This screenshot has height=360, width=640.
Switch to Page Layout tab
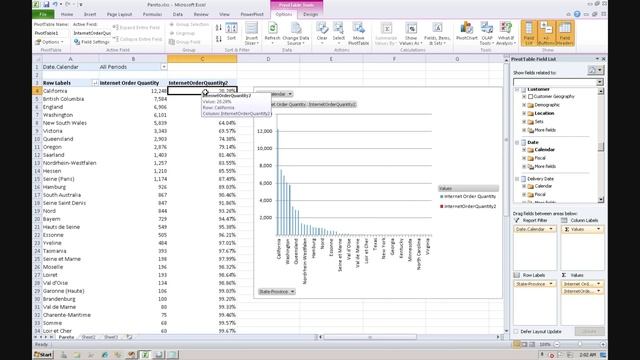tap(119, 14)
